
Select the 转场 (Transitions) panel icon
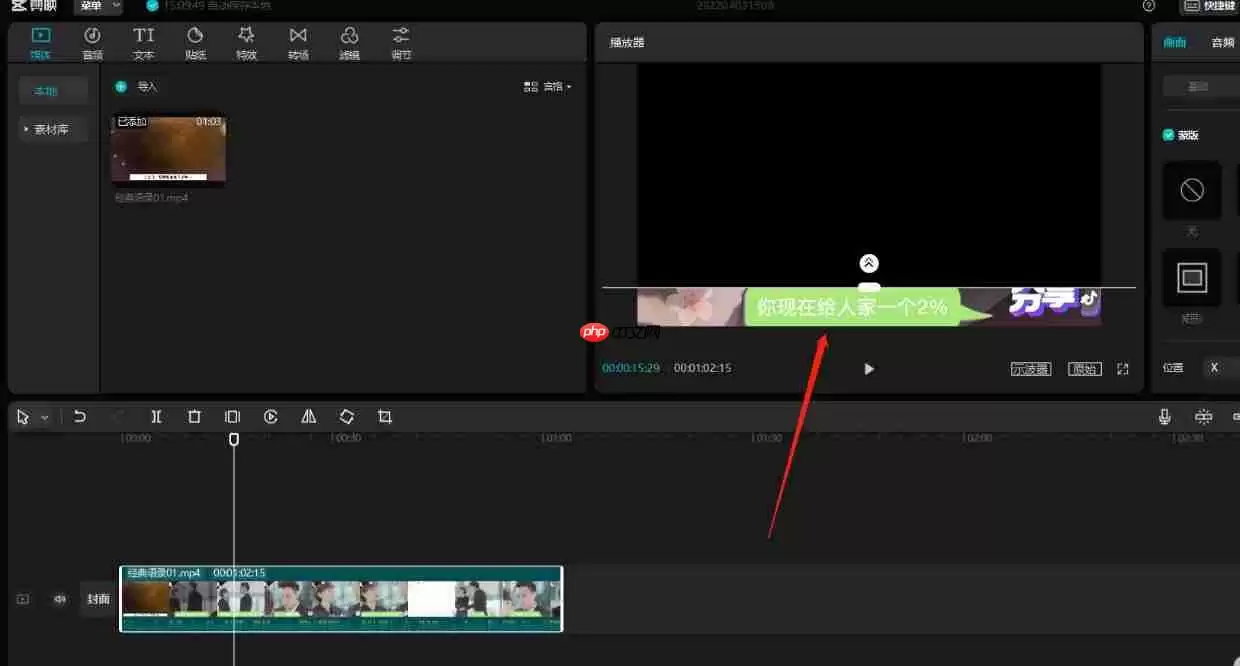pyautogui.click(x=298, y=42)
